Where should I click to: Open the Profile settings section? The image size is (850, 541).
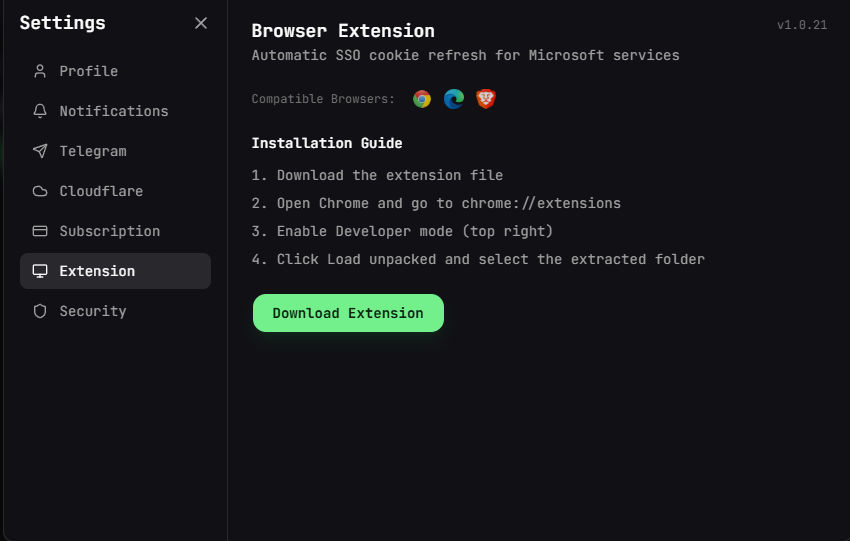[115, 71]
